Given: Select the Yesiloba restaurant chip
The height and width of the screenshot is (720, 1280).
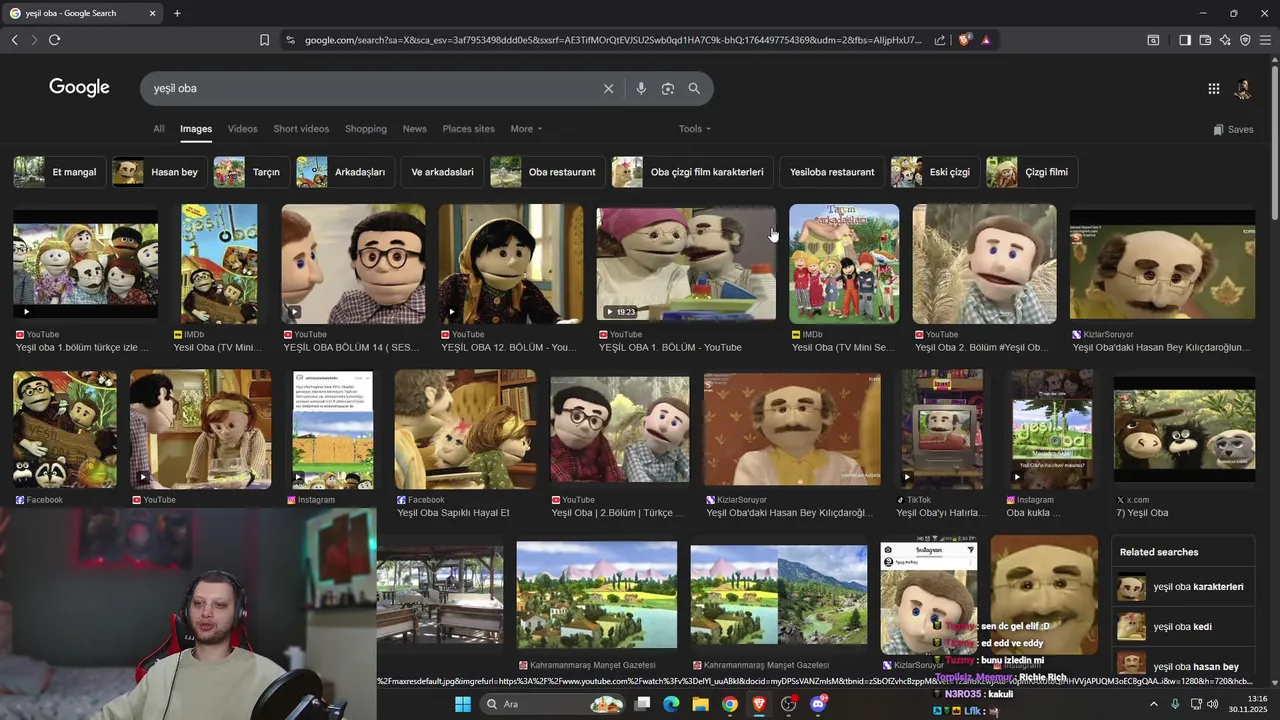Looking at the screenshot, I should 832,172.
